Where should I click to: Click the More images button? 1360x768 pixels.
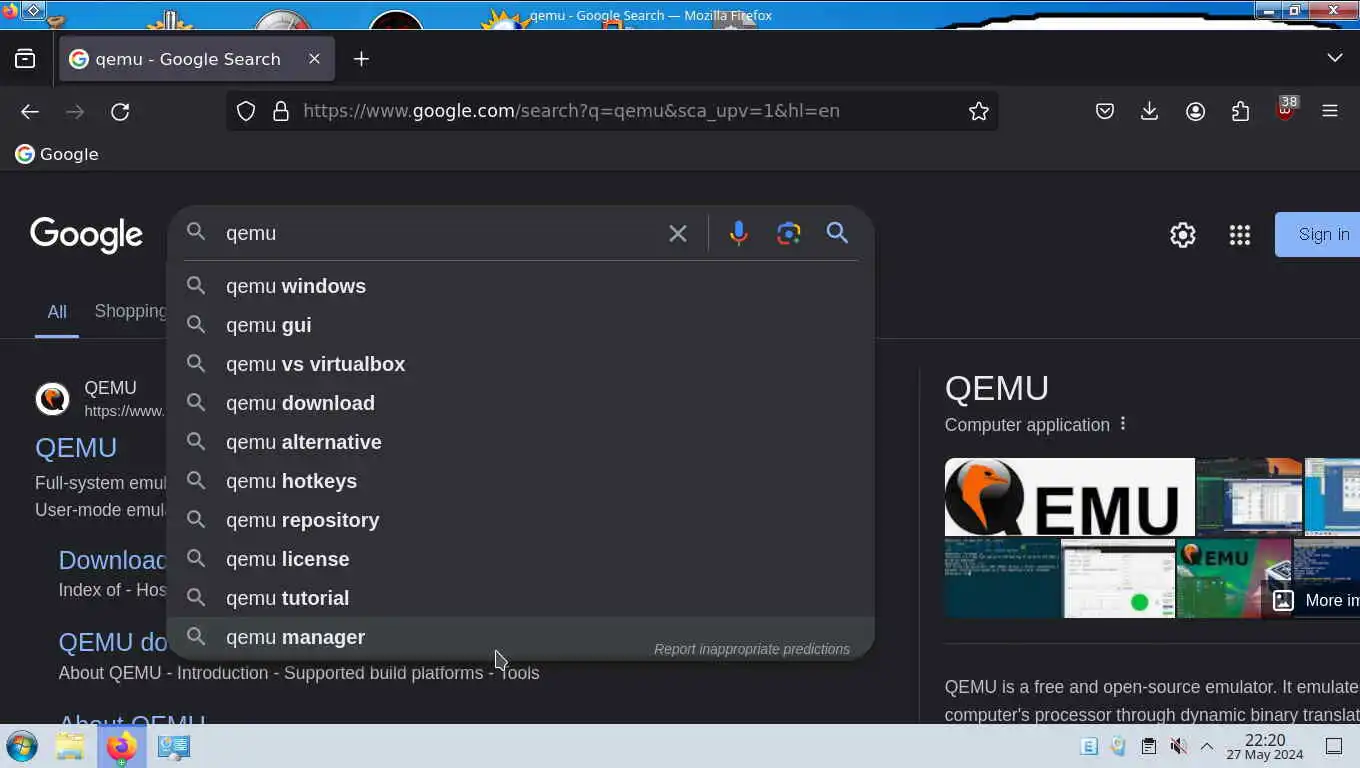point(1315,600)
